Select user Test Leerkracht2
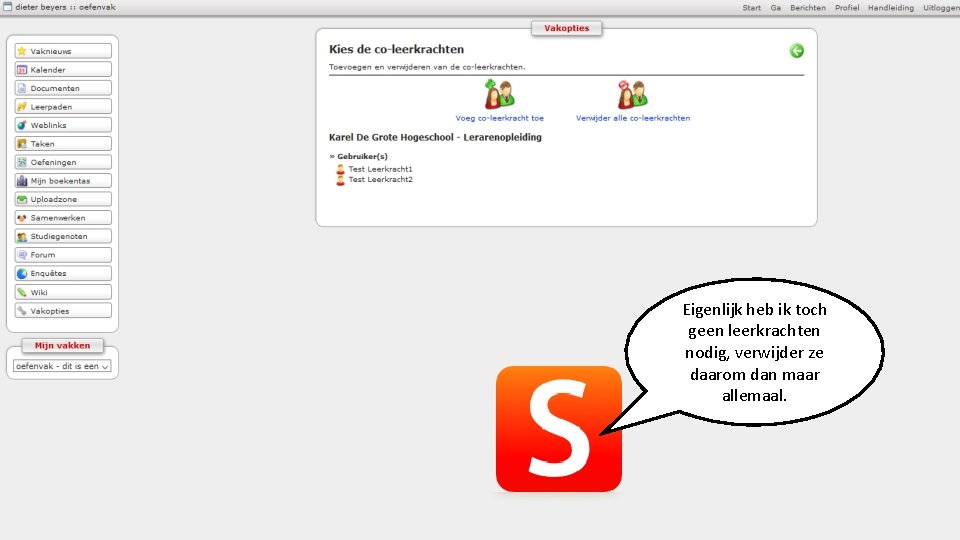The height and width of the screenshot is (540, 960). 380,179
